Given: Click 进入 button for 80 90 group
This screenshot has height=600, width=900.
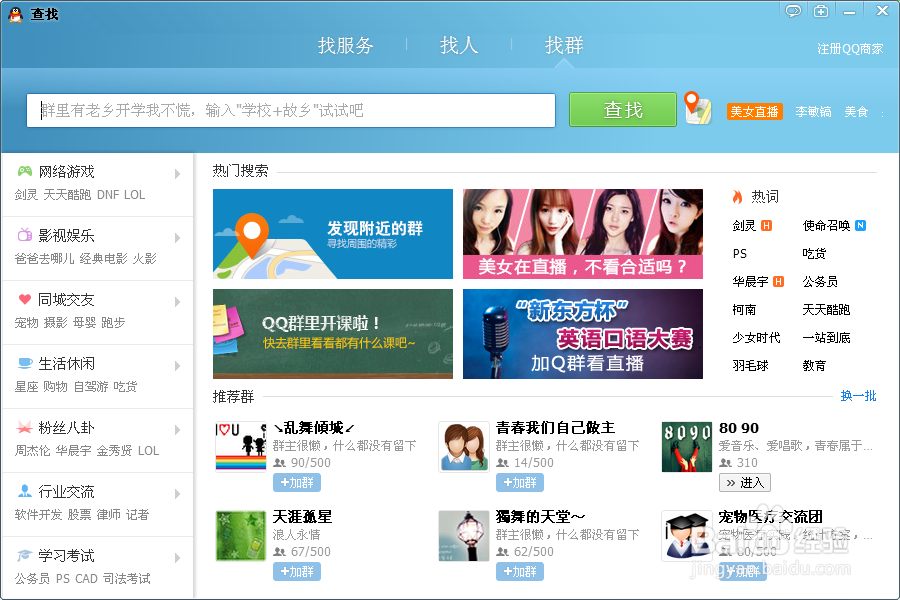Looking at the screenshot, I should (744, 483).
